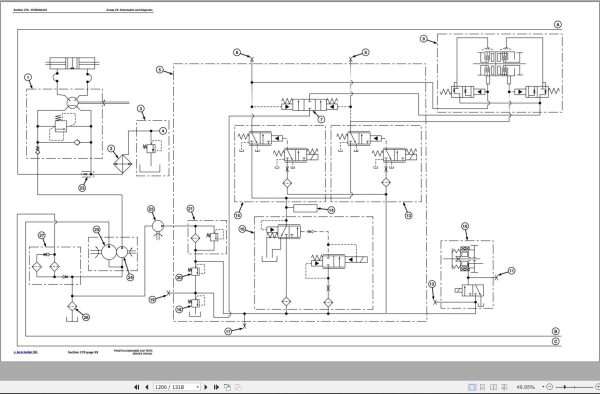Screen dimensions: 600x394
Task: Enable scrolling page layout mode
Action: (x=483, y=387)
